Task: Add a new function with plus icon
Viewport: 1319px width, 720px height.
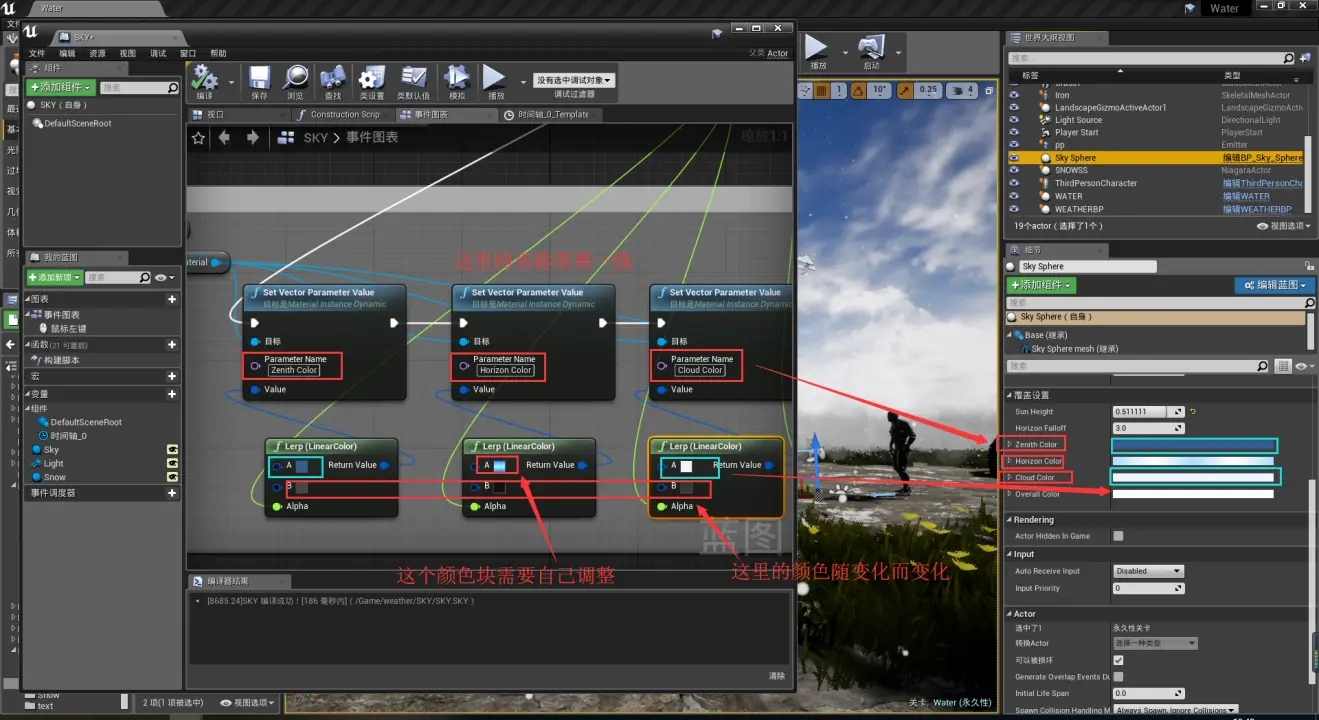Action: tap(172, 345)
